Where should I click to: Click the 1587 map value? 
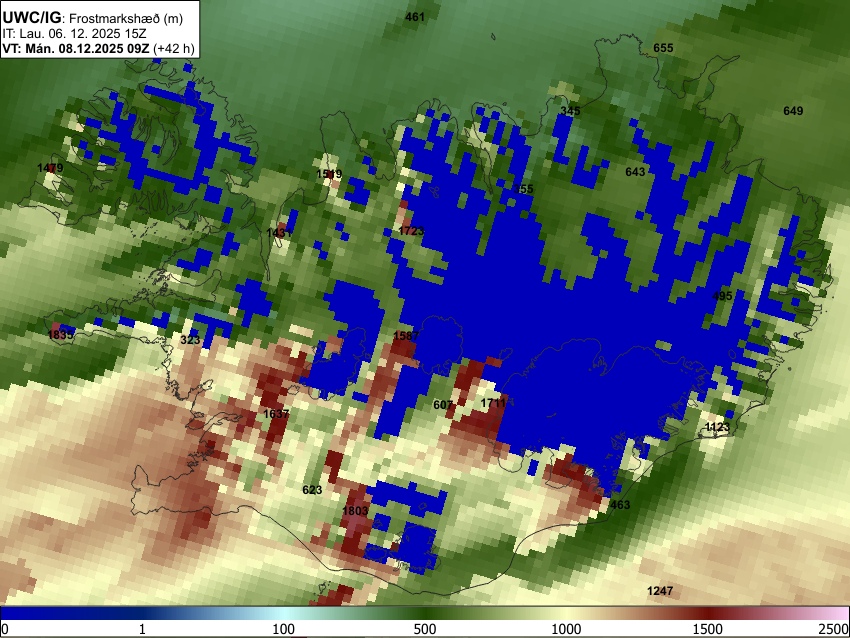pyautogui.click(x=406, y=336)
